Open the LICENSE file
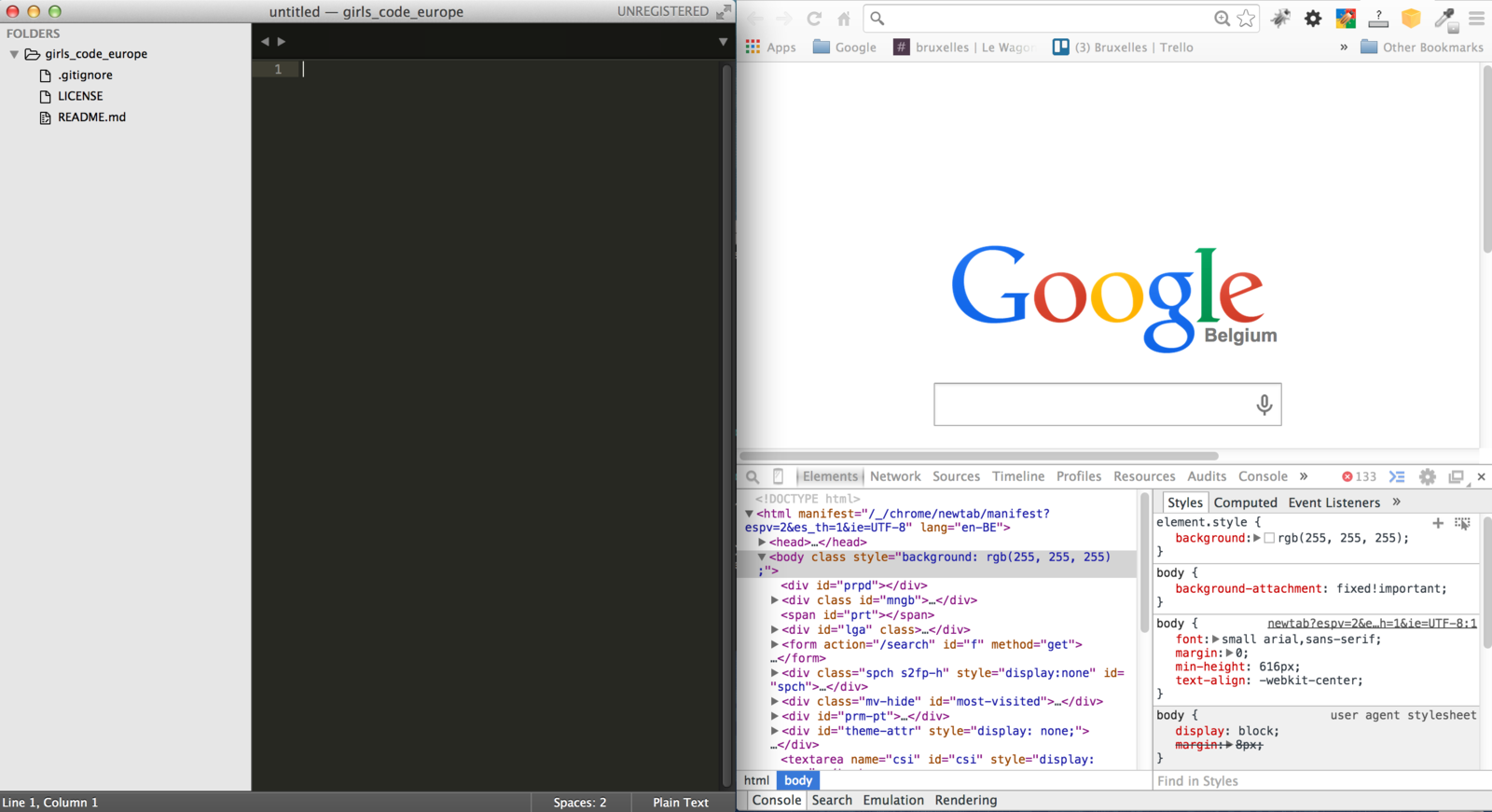The height and width of the screenshot is (812, 1492). [80, 96]
